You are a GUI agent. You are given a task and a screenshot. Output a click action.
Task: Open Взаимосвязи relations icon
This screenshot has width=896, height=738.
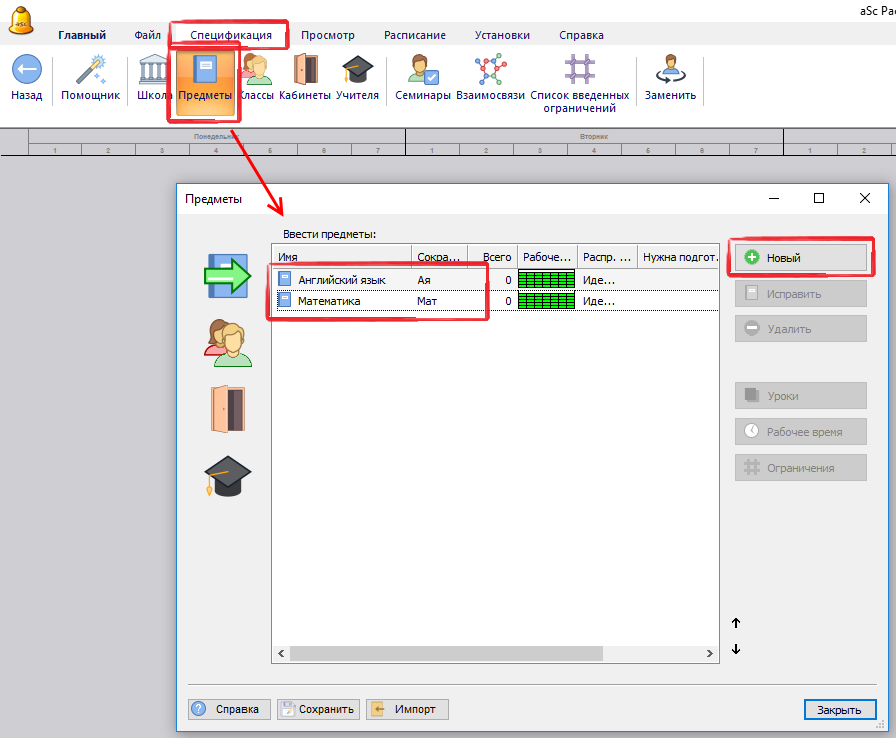pos(490,71)
